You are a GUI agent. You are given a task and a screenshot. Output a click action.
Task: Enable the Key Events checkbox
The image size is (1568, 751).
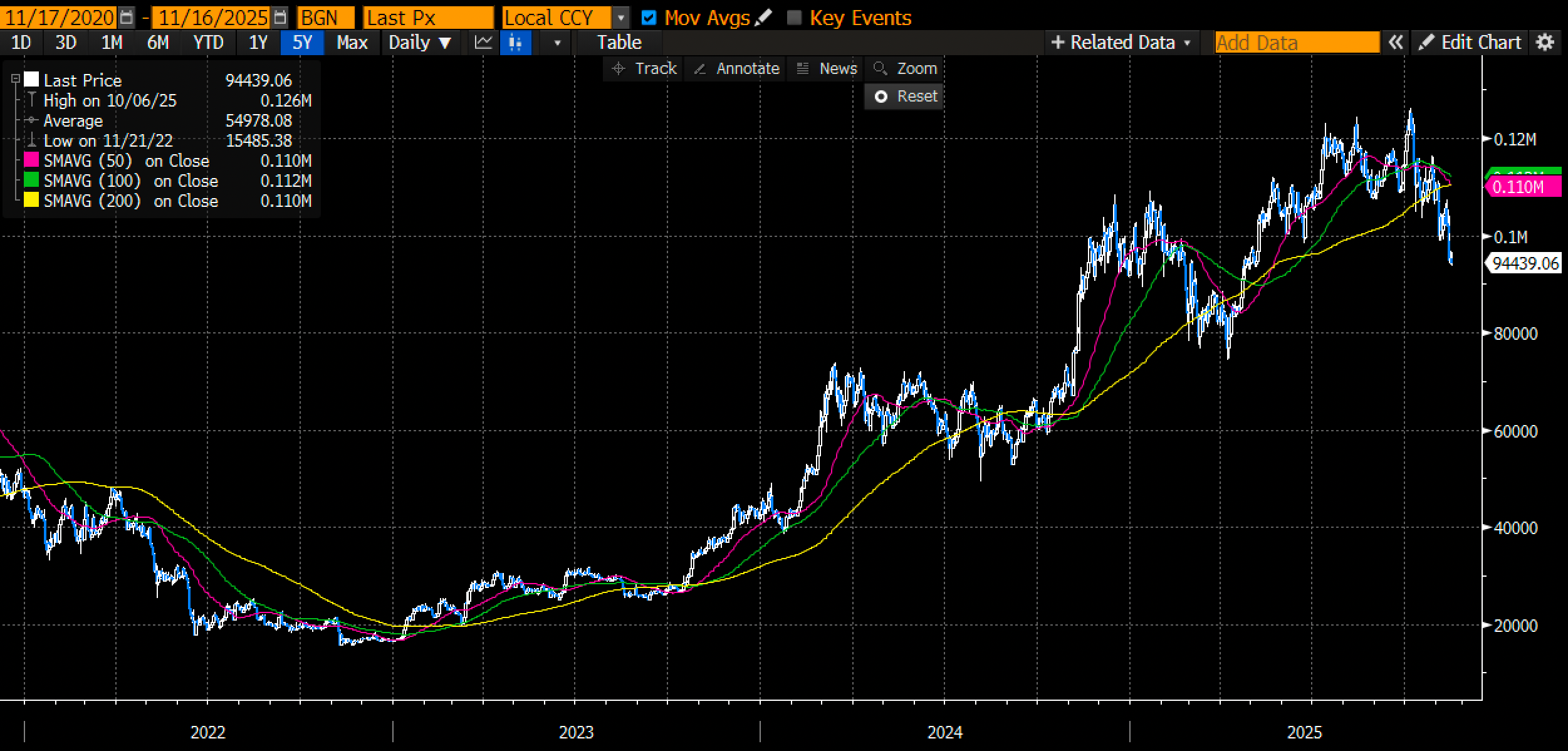[x=794, y=18]
